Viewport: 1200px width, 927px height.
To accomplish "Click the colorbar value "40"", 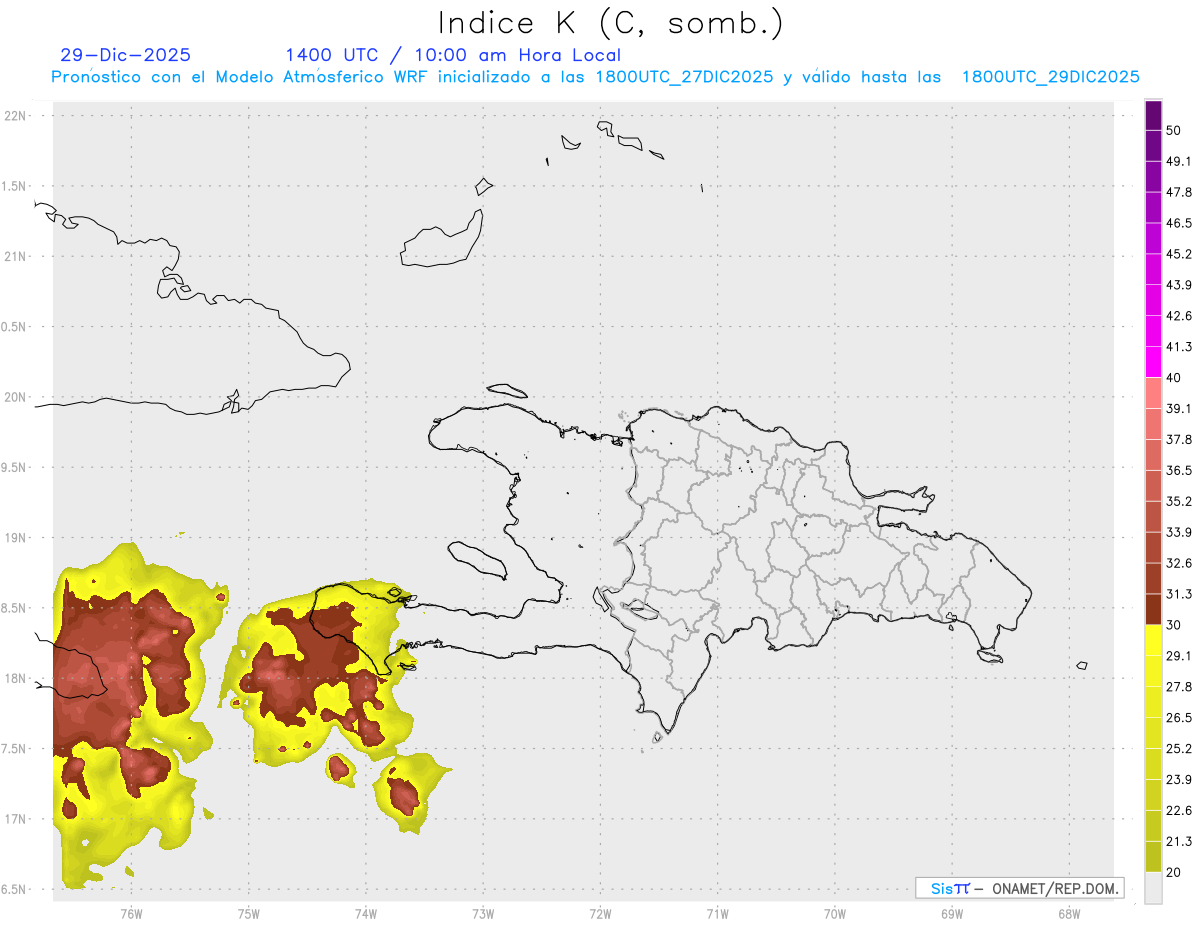I will (x=1174, y=378).
